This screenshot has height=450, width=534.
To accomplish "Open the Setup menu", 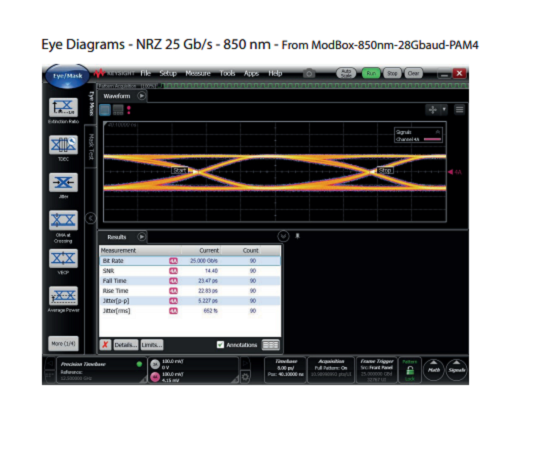I will pos(168,73).
